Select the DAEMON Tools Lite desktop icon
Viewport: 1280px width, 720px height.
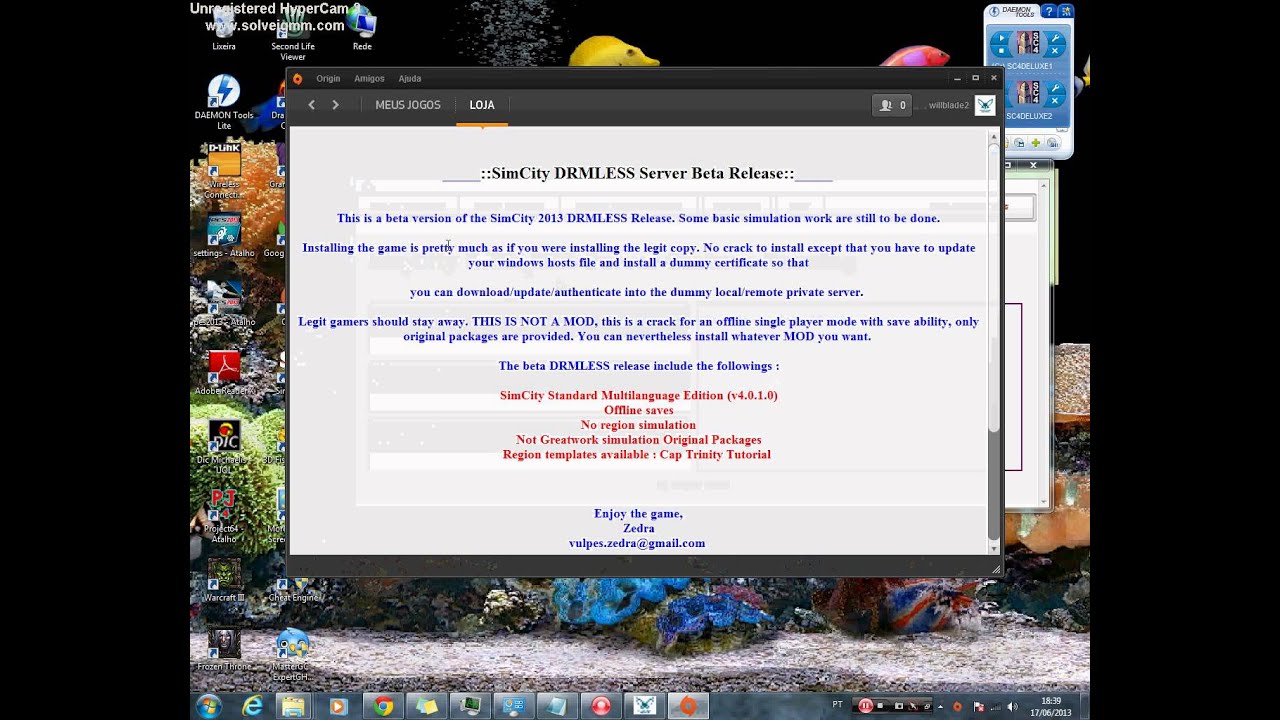point(224,102)
